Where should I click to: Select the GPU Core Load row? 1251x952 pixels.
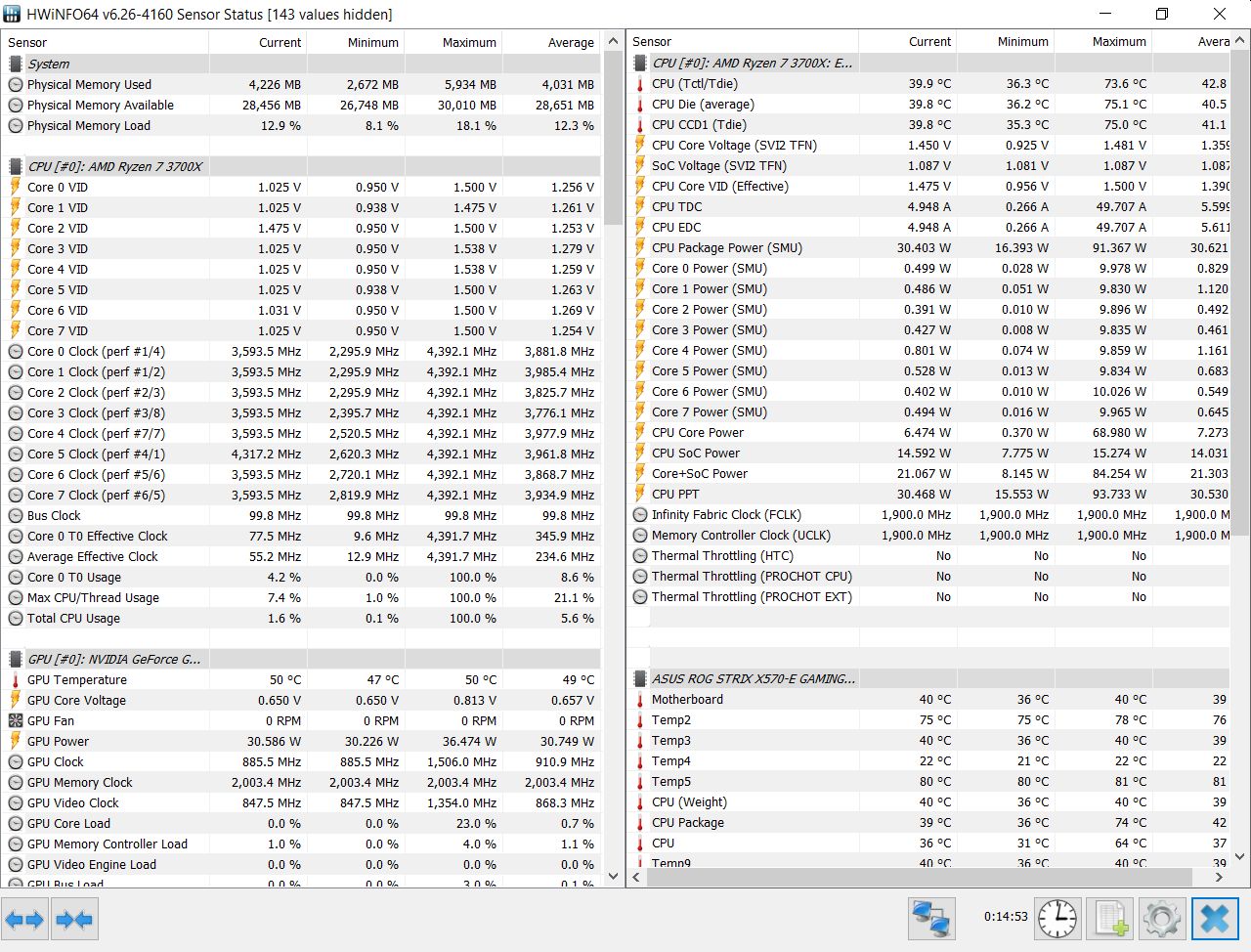click(x=301, y=823)
